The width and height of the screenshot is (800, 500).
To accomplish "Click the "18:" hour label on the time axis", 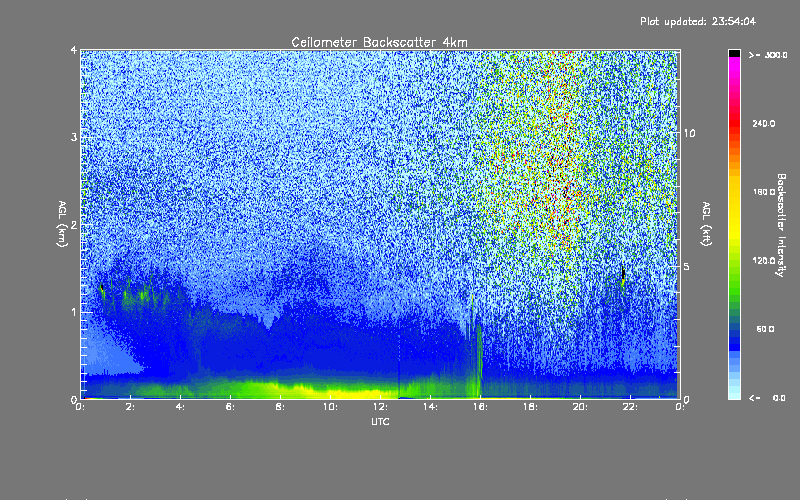I will 530,407.
